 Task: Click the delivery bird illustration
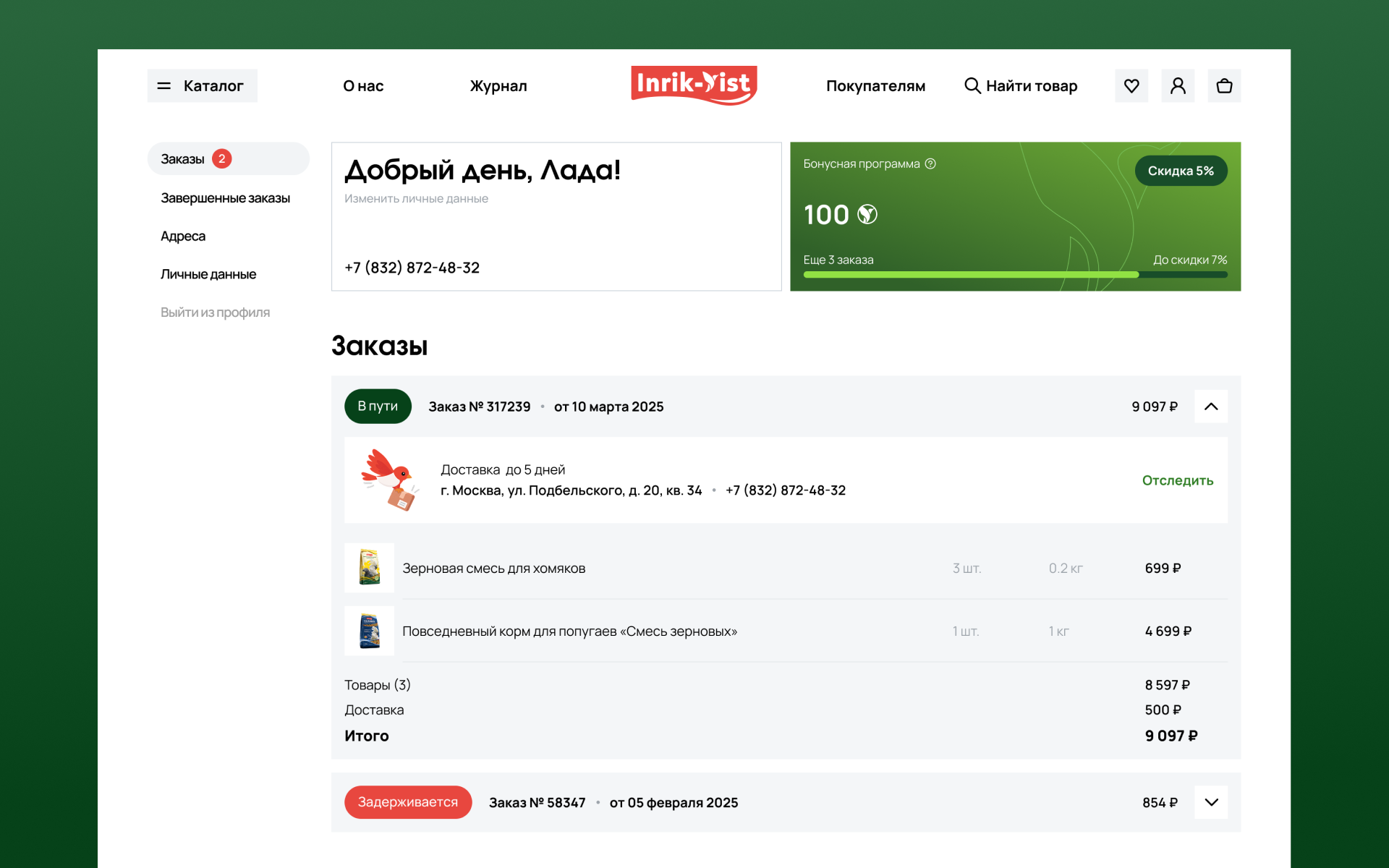click(x=389, y=480)
